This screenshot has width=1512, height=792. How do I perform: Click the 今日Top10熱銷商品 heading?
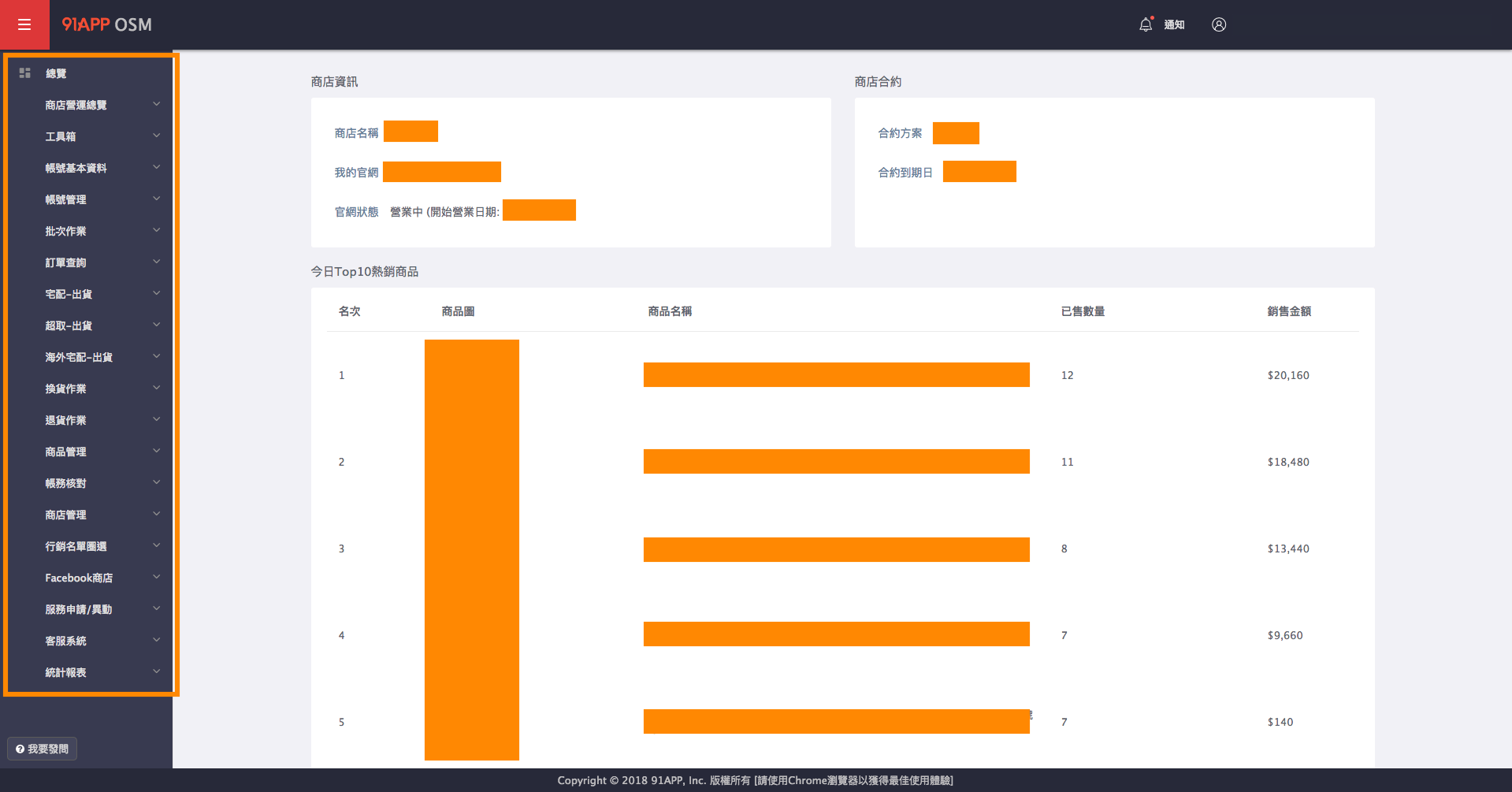[x=364, y=271]
